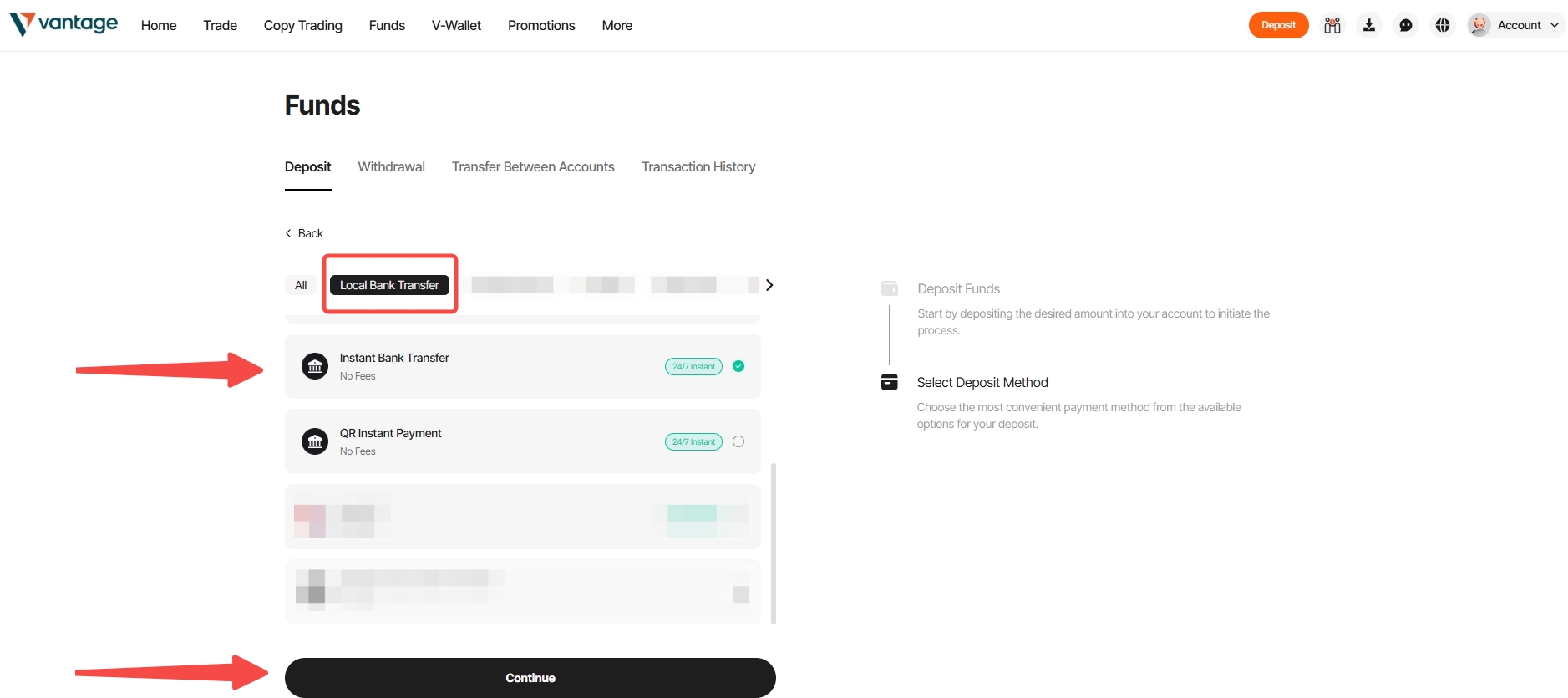Open the language globe icon
This screenshot has height=698, width=1568.
pyautogui.click(x=1443, y=25)
